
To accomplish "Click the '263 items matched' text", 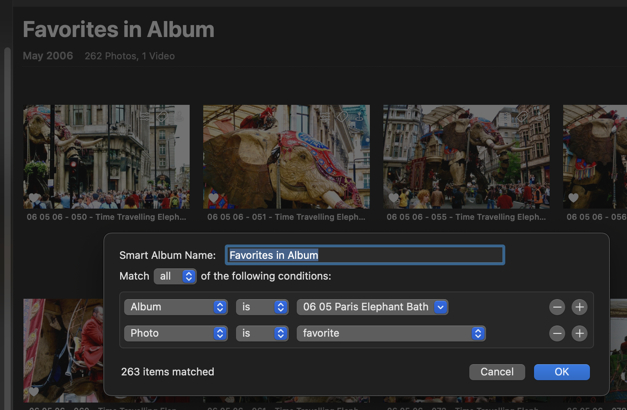I will point(168,372).
